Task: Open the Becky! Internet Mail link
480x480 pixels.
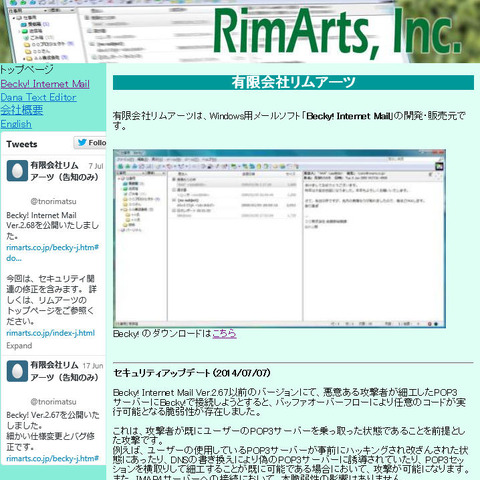Action: pos(45,84)
